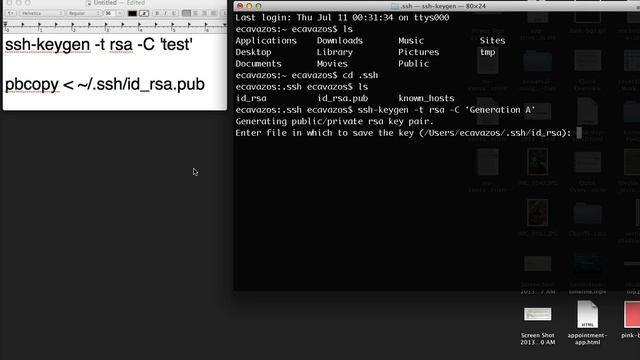Click 'Movies' in Terminal listing
Screen dimensions: 640x360
(332, 64)
